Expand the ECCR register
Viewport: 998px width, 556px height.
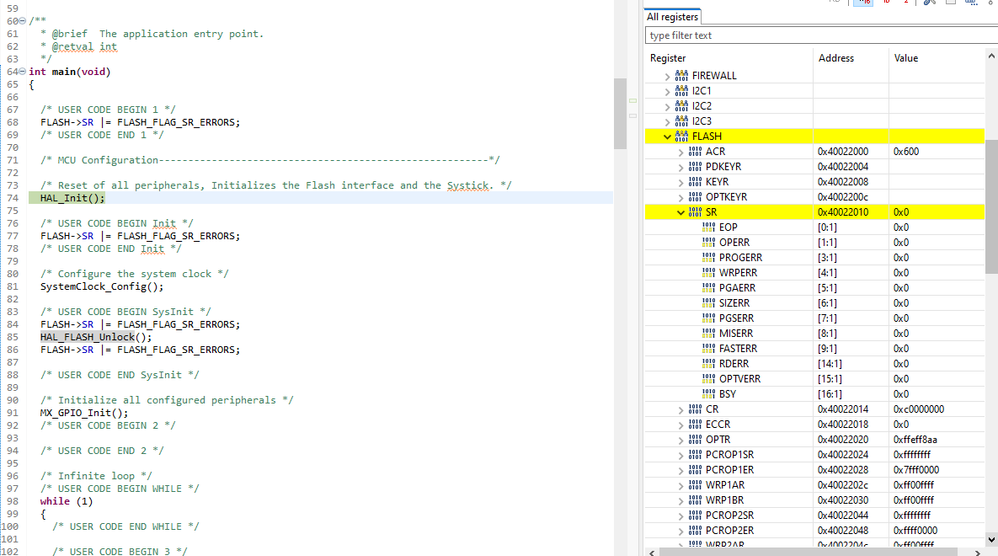coord(680,425)
